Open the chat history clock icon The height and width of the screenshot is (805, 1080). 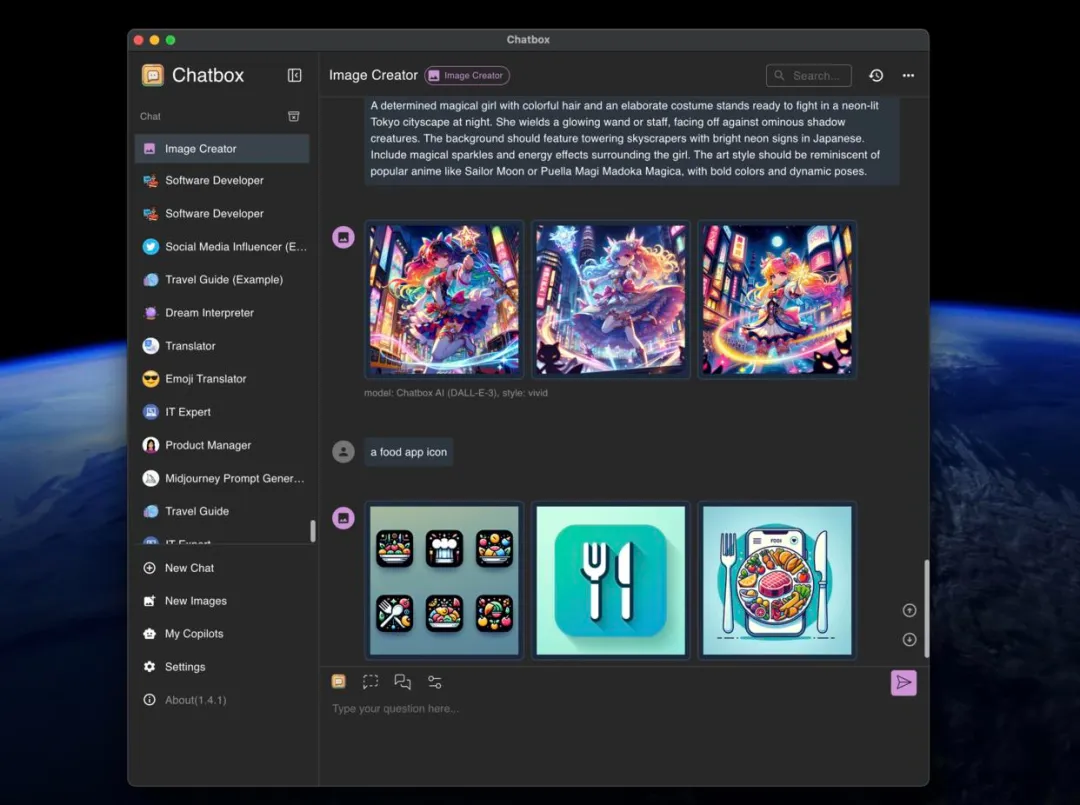tap(876, 75)
